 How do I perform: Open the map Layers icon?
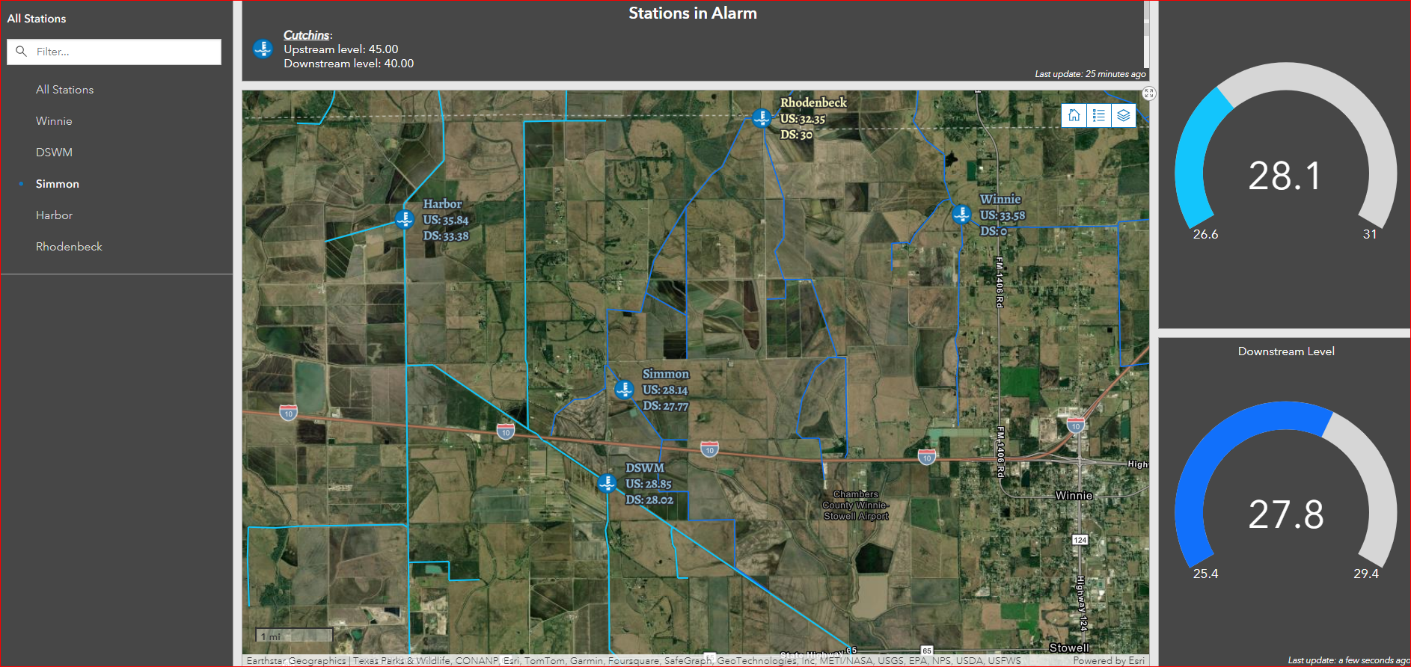[x=1124, y=115]
